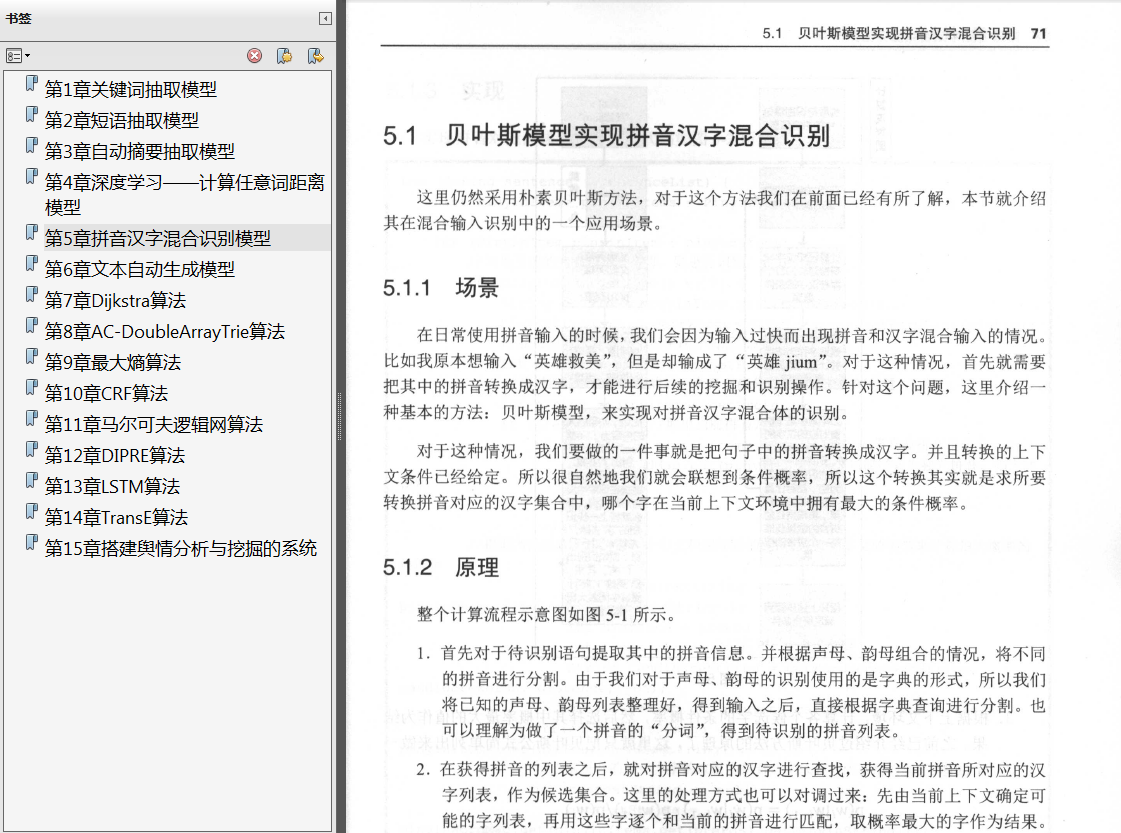Click the bookmark icon beside 第10章CRF算法
The width and height of the screenshot is (1121, 833).
[x=31, y=388]
